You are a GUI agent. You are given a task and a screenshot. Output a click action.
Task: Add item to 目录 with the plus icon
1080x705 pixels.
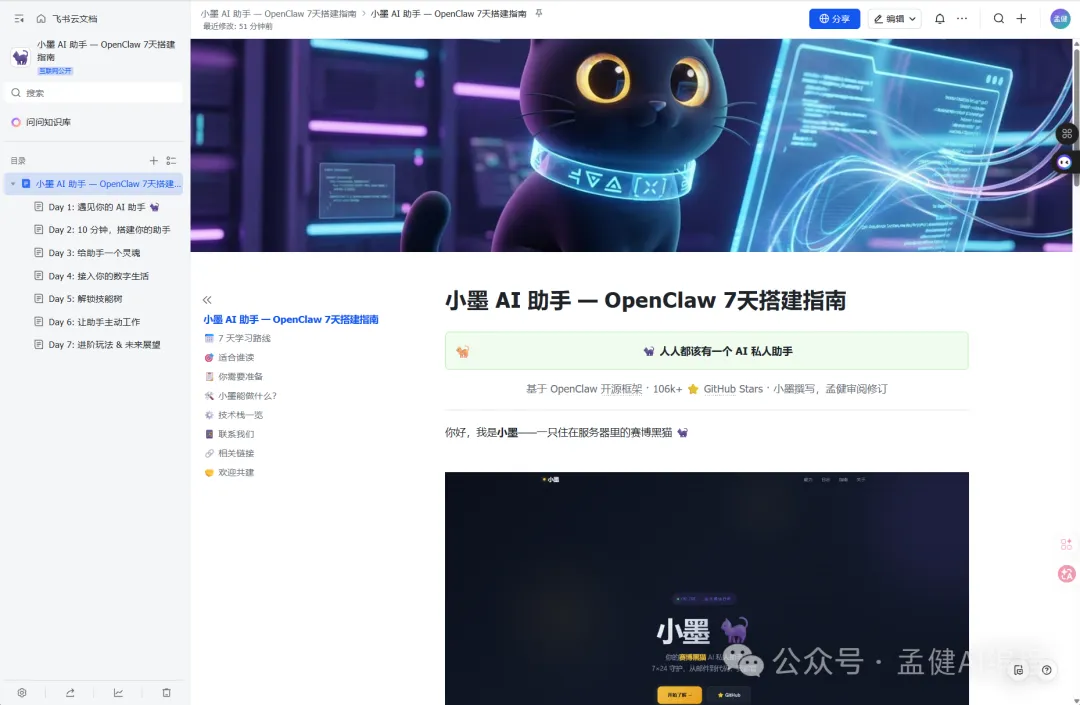coord(155,160)
